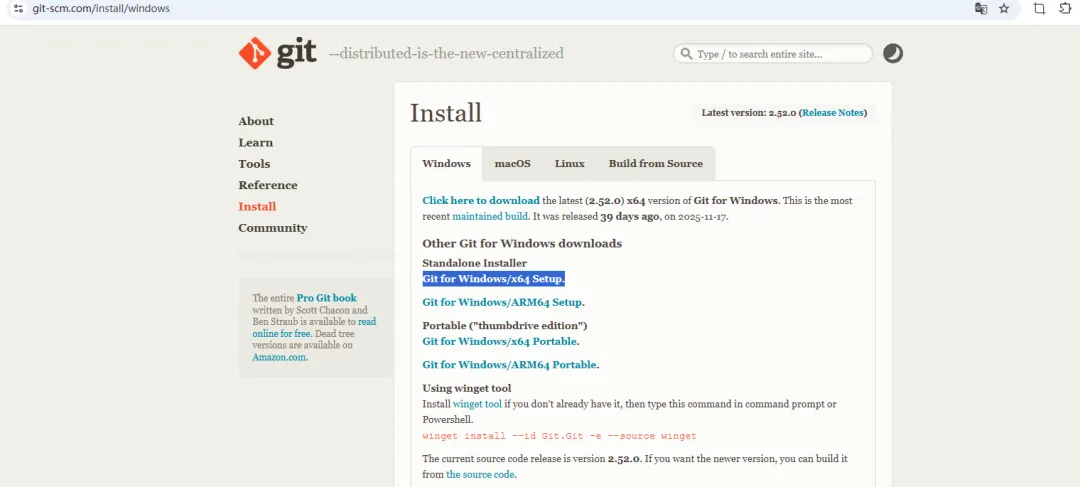
Task: Click the 'Standalone Installer' heading
Action: coord(475,263)
